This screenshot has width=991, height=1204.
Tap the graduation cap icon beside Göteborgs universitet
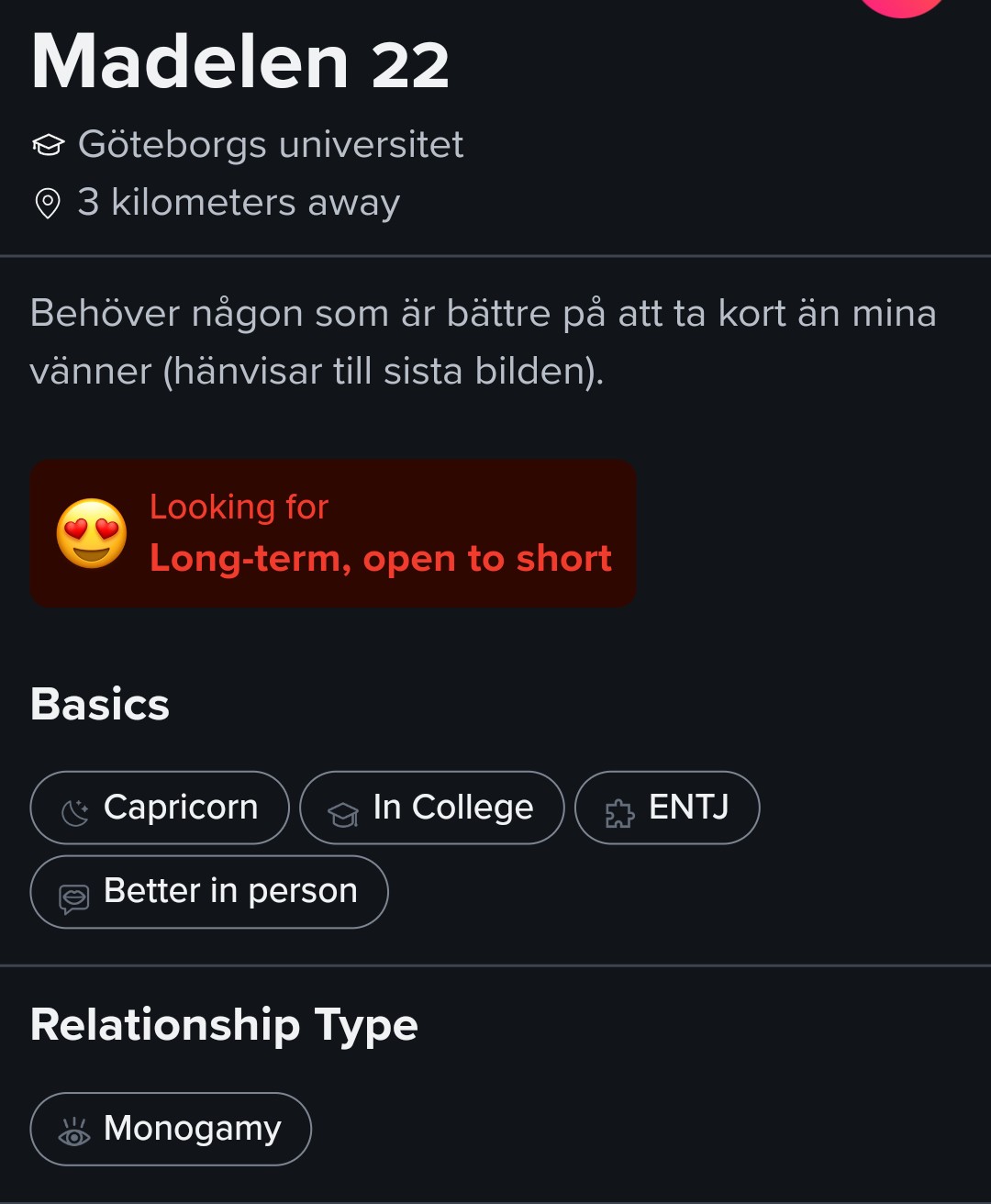point(48,145)
